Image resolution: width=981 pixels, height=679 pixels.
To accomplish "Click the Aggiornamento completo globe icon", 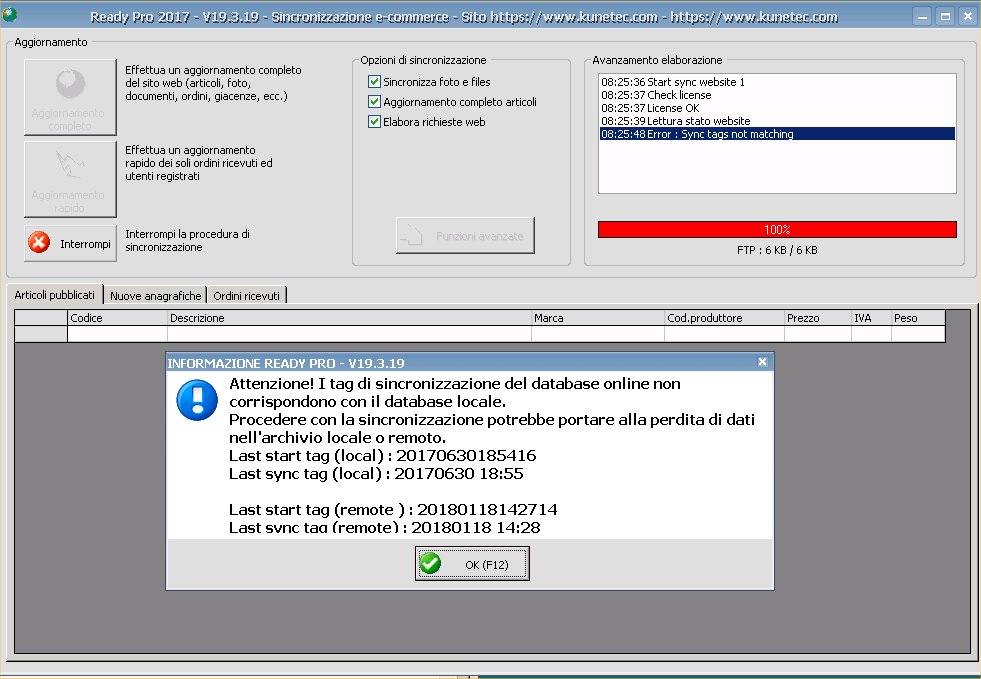I will [x=70, y=83].
